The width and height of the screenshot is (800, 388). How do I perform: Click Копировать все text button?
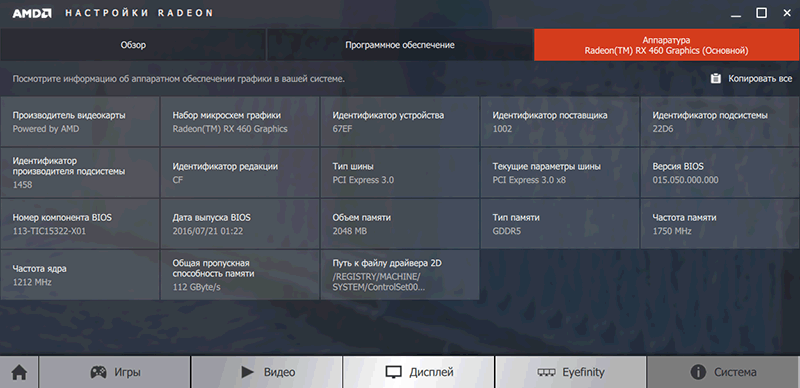coord(760,79)
